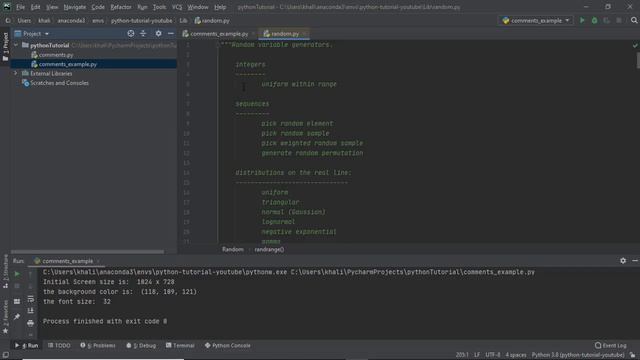
Task: Expand External Libraries node
Action: coord(16,73)
